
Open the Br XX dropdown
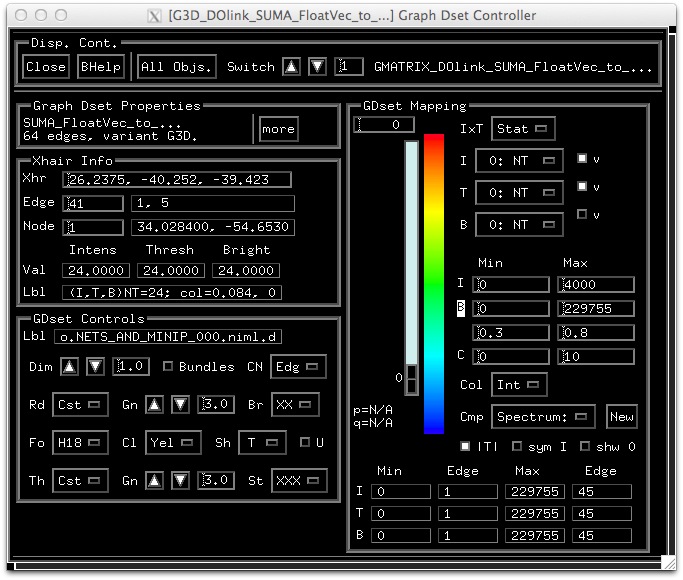click(x=295, y=405)
